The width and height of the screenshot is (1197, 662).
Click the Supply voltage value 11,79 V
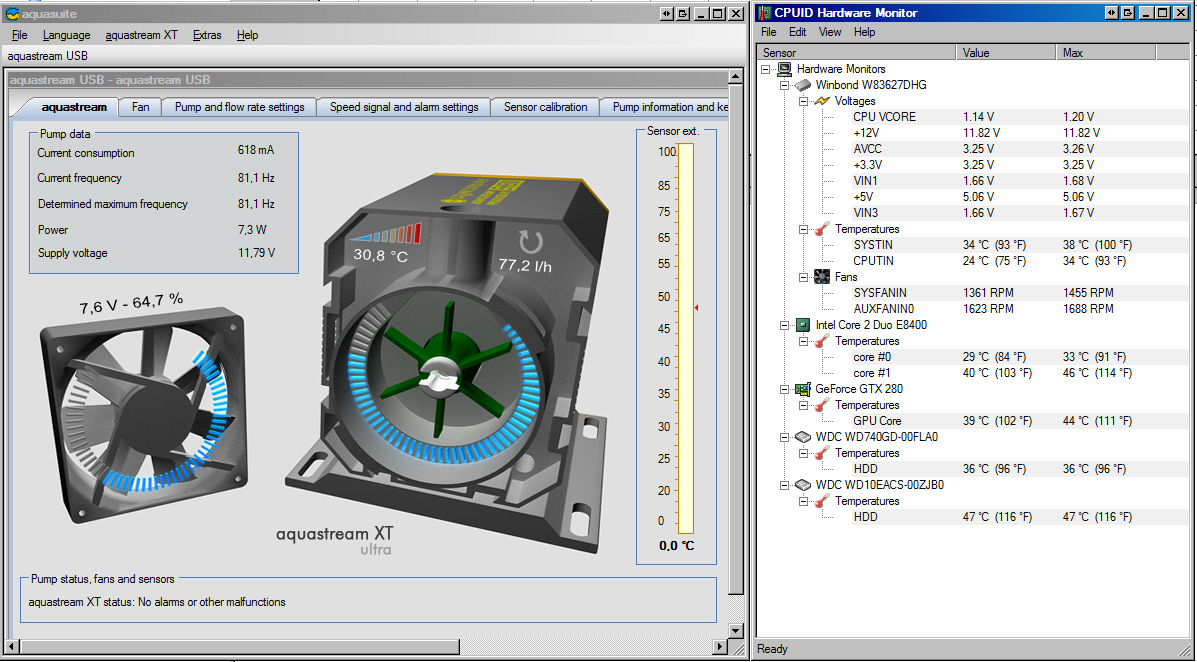(x=256, y=253)
